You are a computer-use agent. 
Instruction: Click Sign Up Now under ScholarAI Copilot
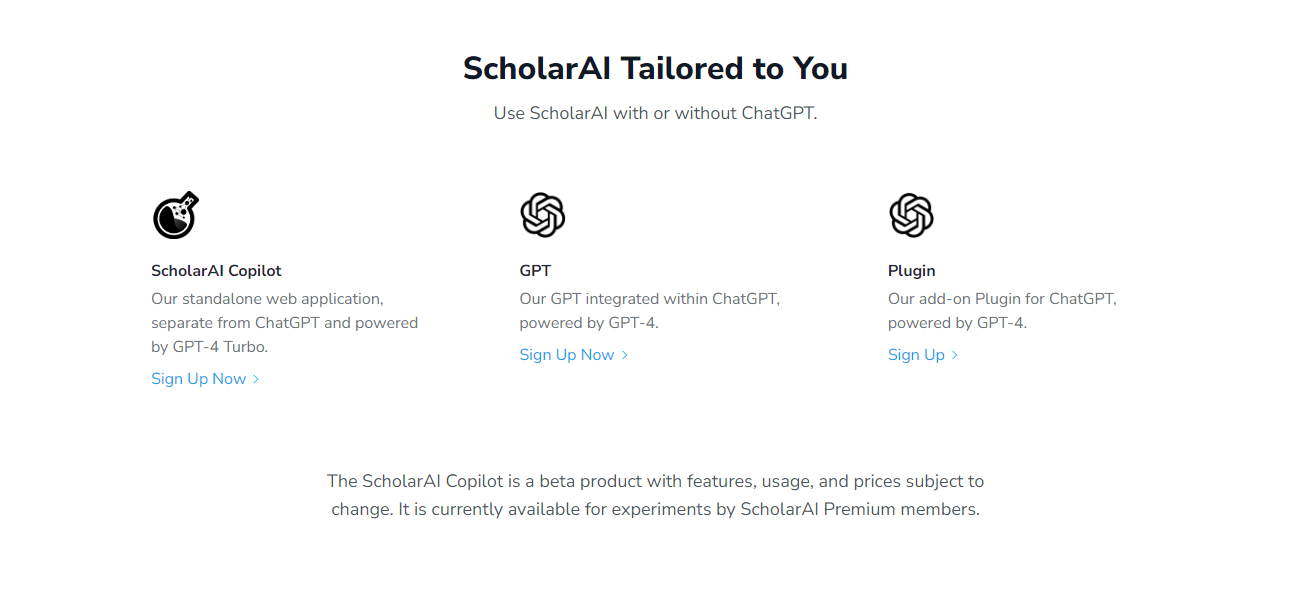[198, 378]
